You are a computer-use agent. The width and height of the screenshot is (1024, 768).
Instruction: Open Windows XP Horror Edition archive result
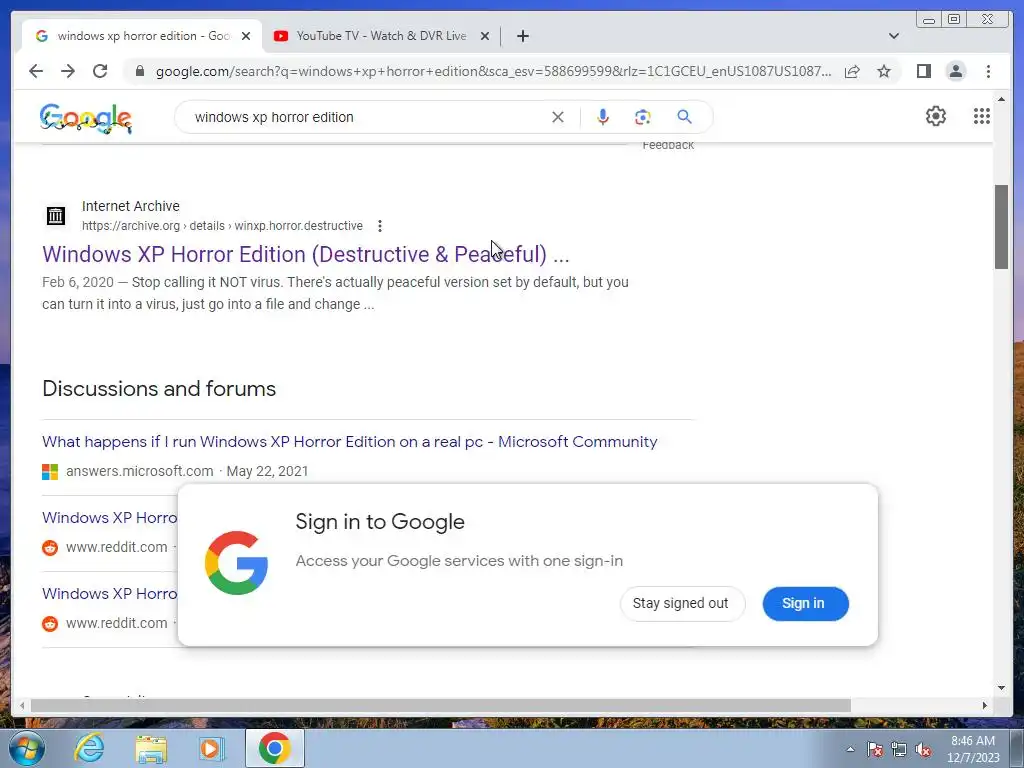(x=306, y=254)
